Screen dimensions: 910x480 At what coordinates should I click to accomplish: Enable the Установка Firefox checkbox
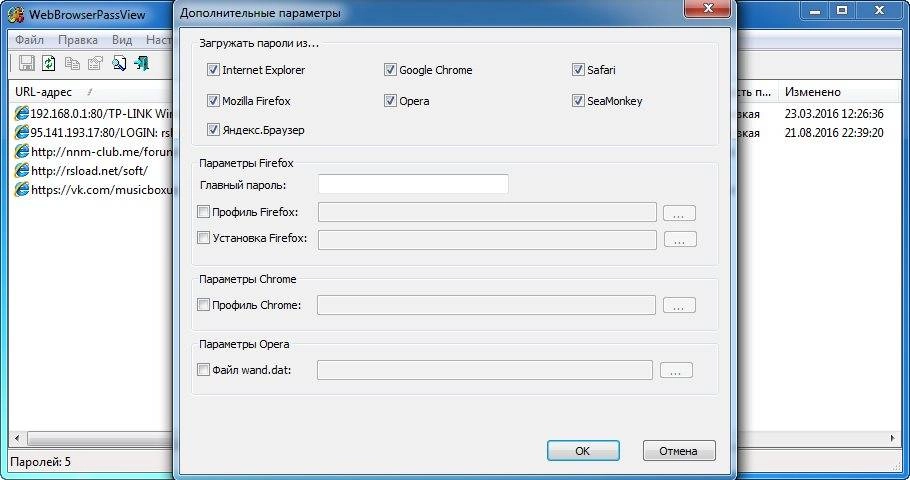[203, 237]
